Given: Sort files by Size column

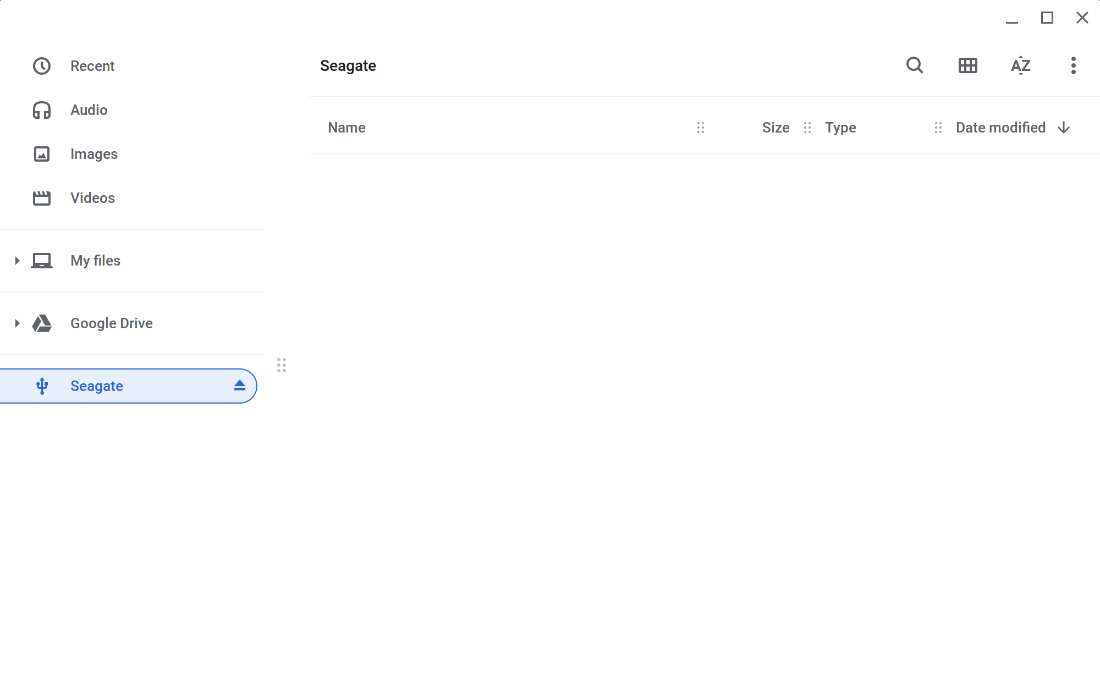Looking at the screenshot, I should click(x=775, y=128).
